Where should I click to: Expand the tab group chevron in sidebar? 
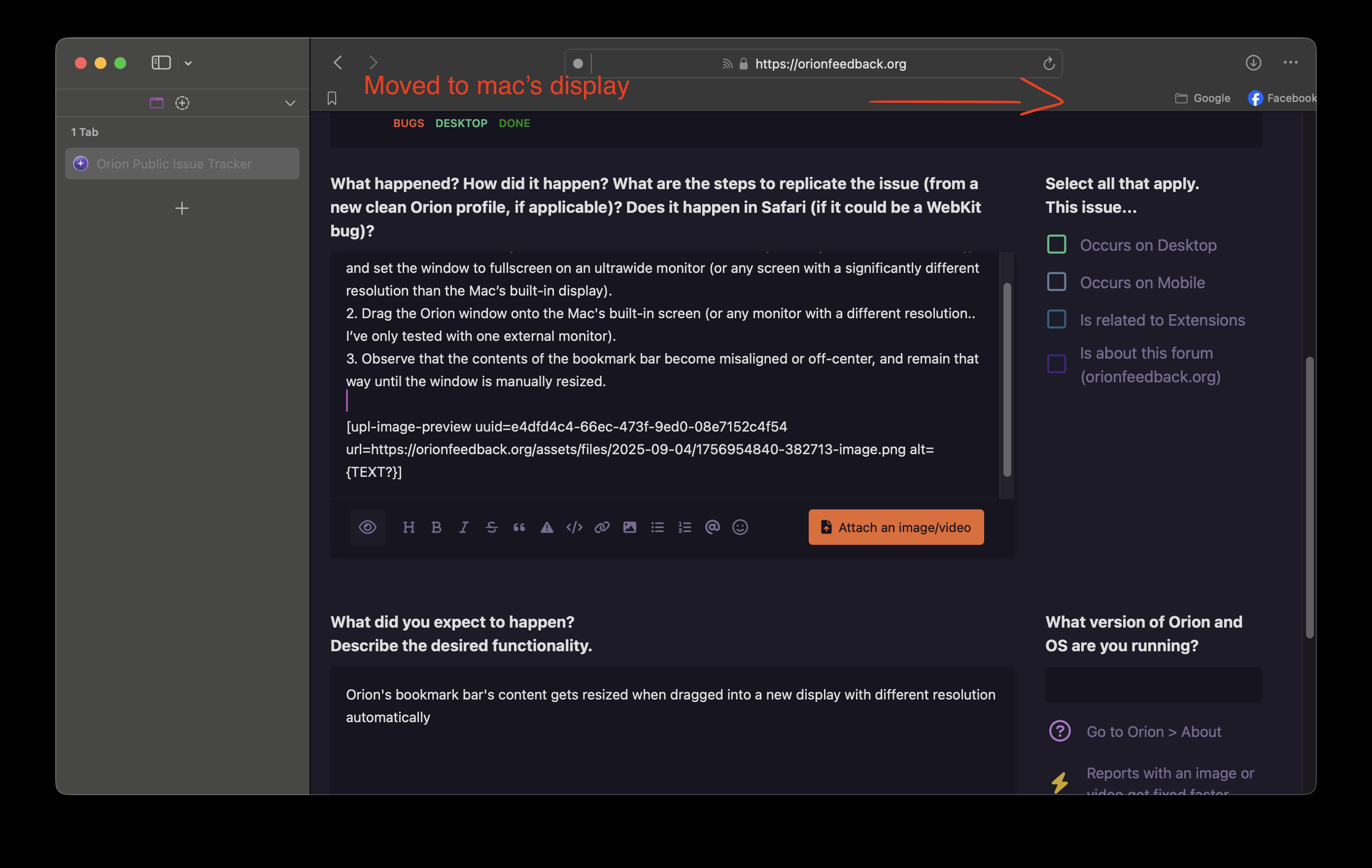pyautogui.click(x=290, y=103)
